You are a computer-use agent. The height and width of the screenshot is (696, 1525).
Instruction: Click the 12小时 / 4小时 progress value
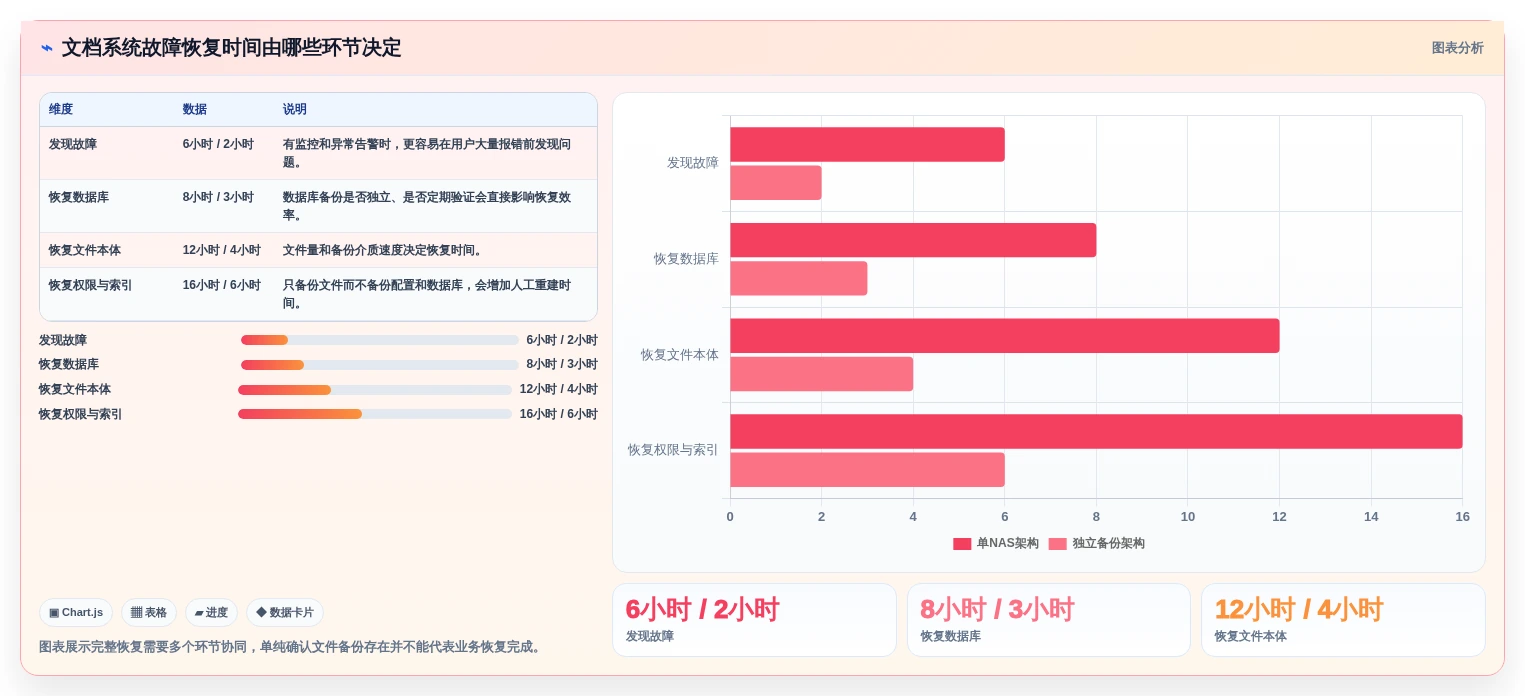(558, 390)
